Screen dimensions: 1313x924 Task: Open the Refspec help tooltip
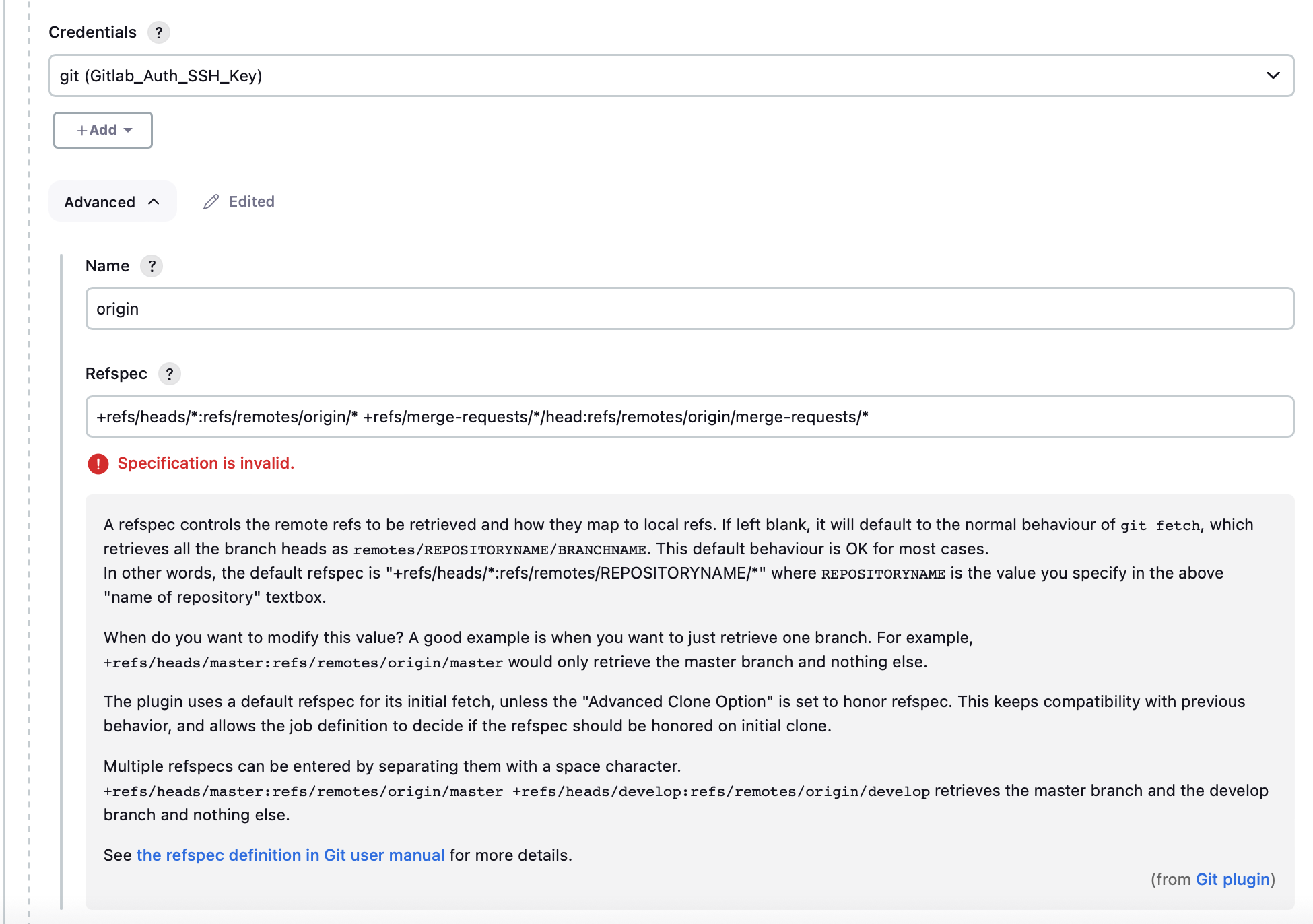(x=170, y=374)
